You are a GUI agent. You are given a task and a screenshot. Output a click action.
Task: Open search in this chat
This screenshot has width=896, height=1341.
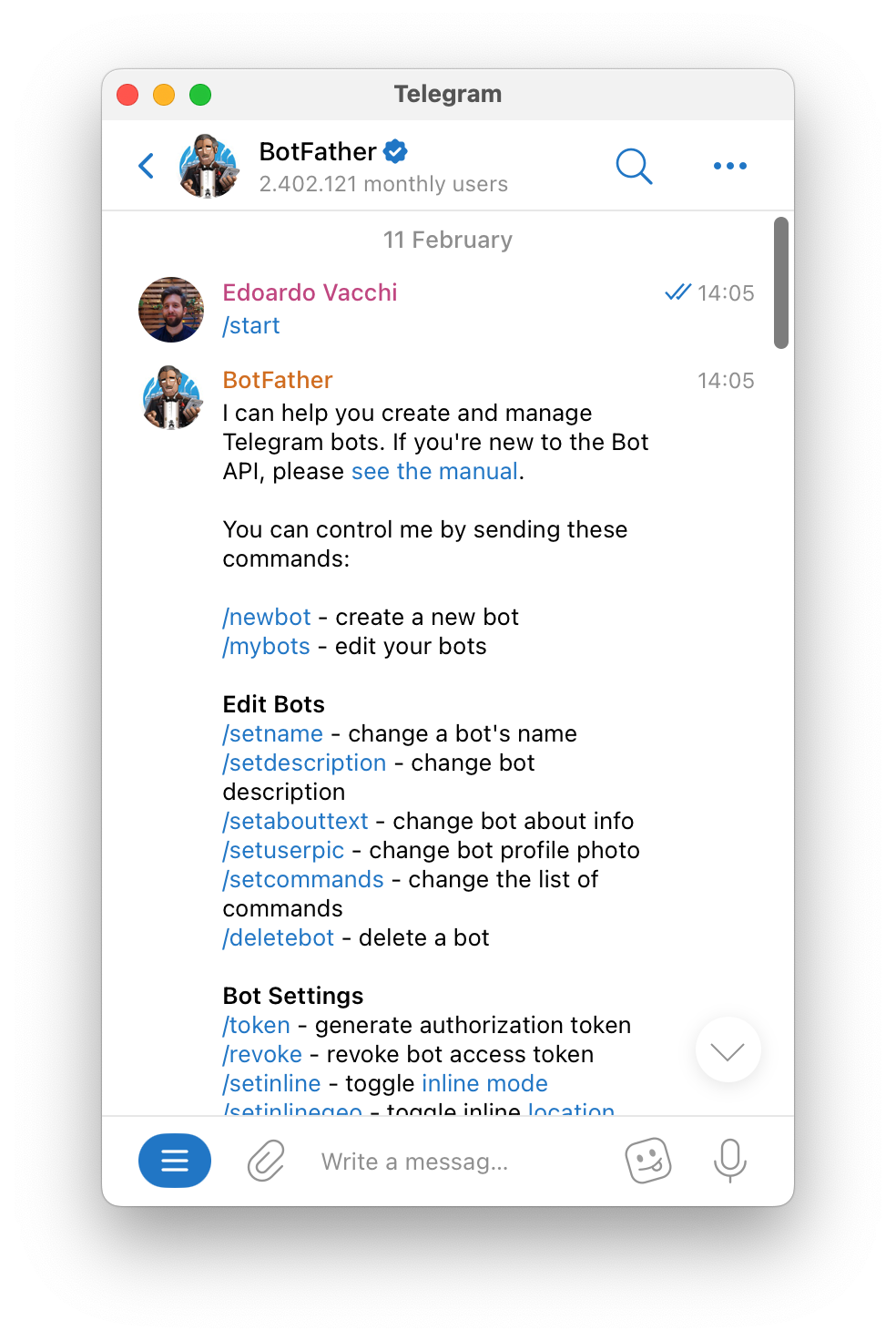634,166
